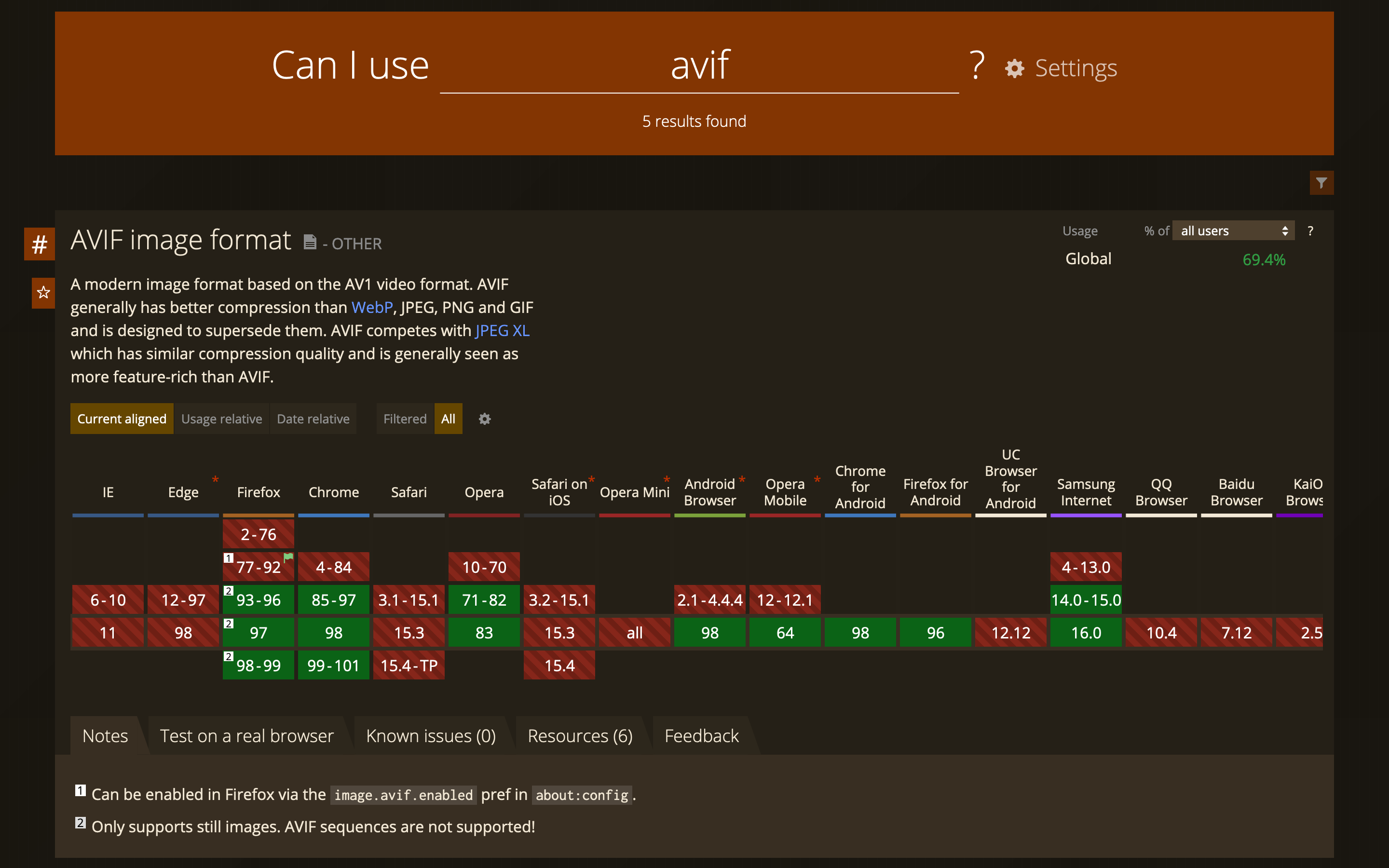1389x868 pixels.
Task: Follow the JPEG XL link
Action: click(502, 331)
